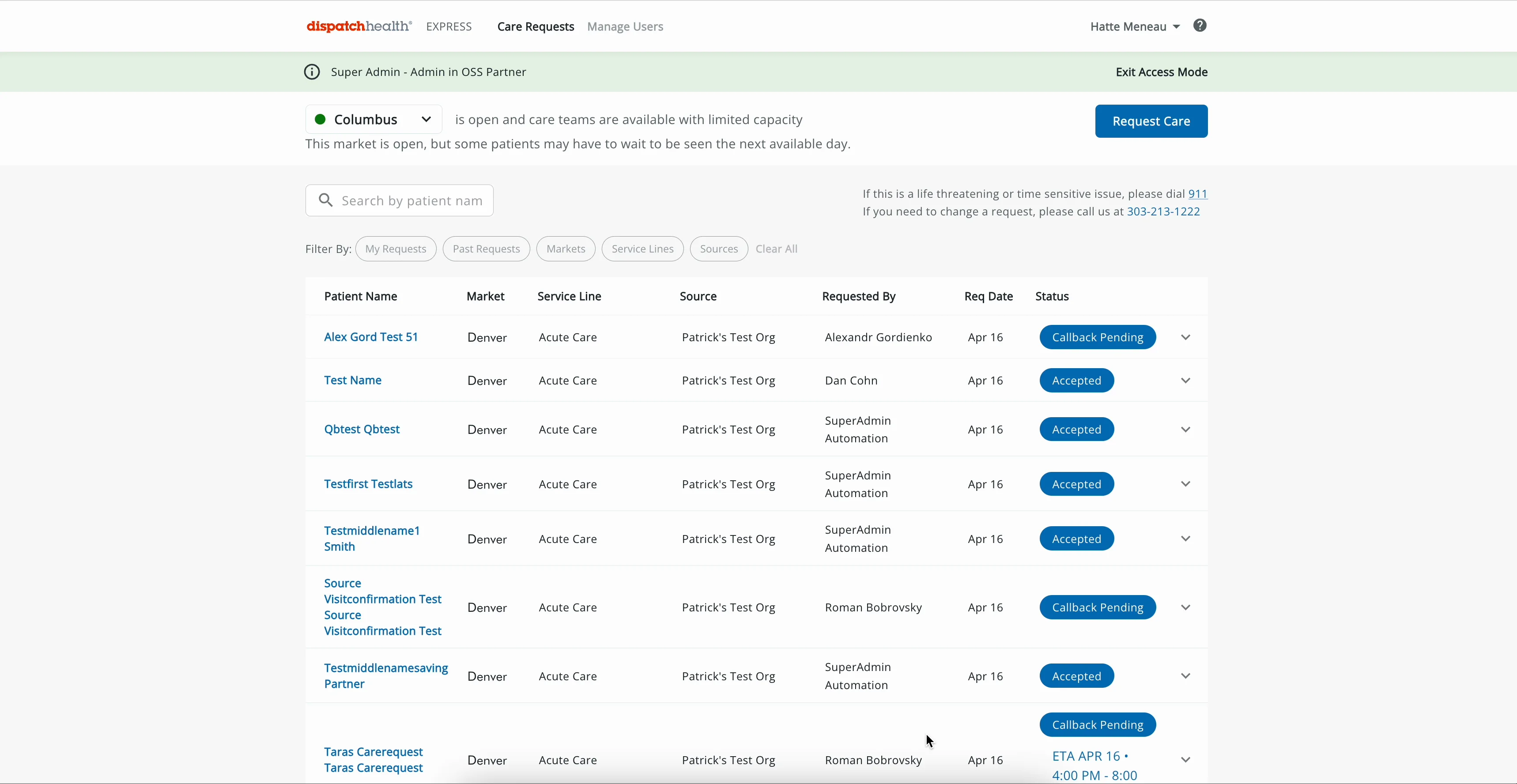The image size is (1517, 784).
Task: Toggle the Sources filter
Action: [718, 249]
